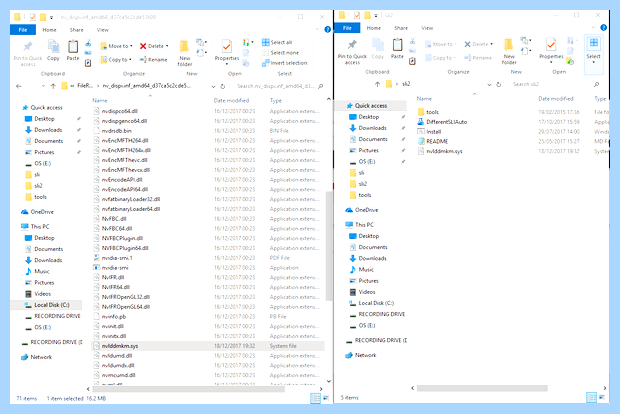Image resolution: width=620 pixels, height=414 pixels.
Task: Click Invert selection in left window
Action: pos(284,63)
